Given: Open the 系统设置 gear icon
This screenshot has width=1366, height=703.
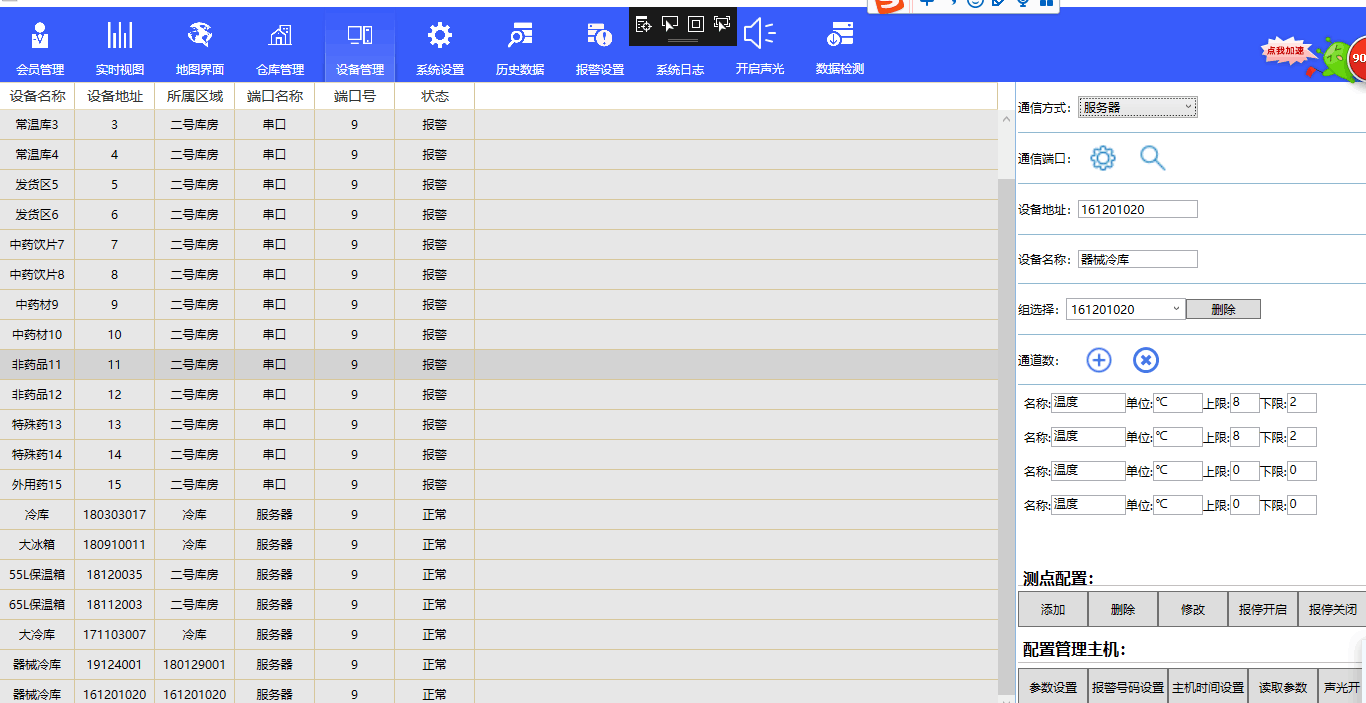Looking at the screenshot, I should pyautogui.click(x=439, y=36).
